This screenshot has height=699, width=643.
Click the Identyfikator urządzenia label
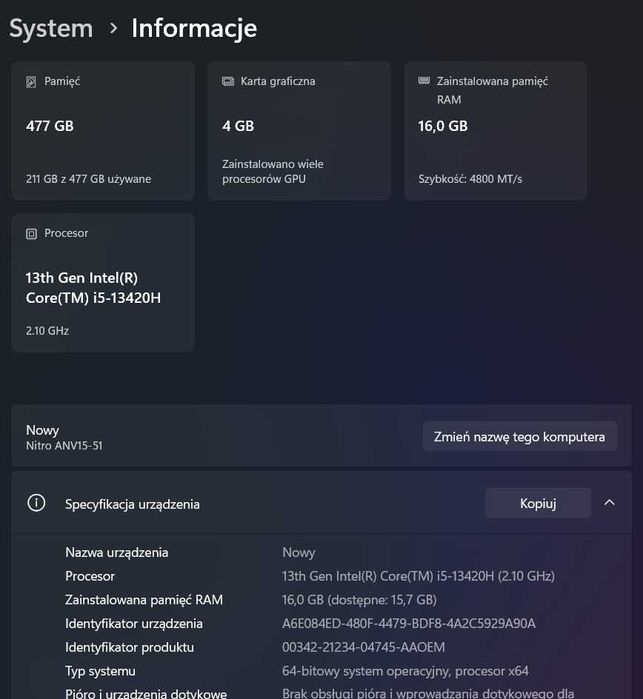tap(134, 623)
